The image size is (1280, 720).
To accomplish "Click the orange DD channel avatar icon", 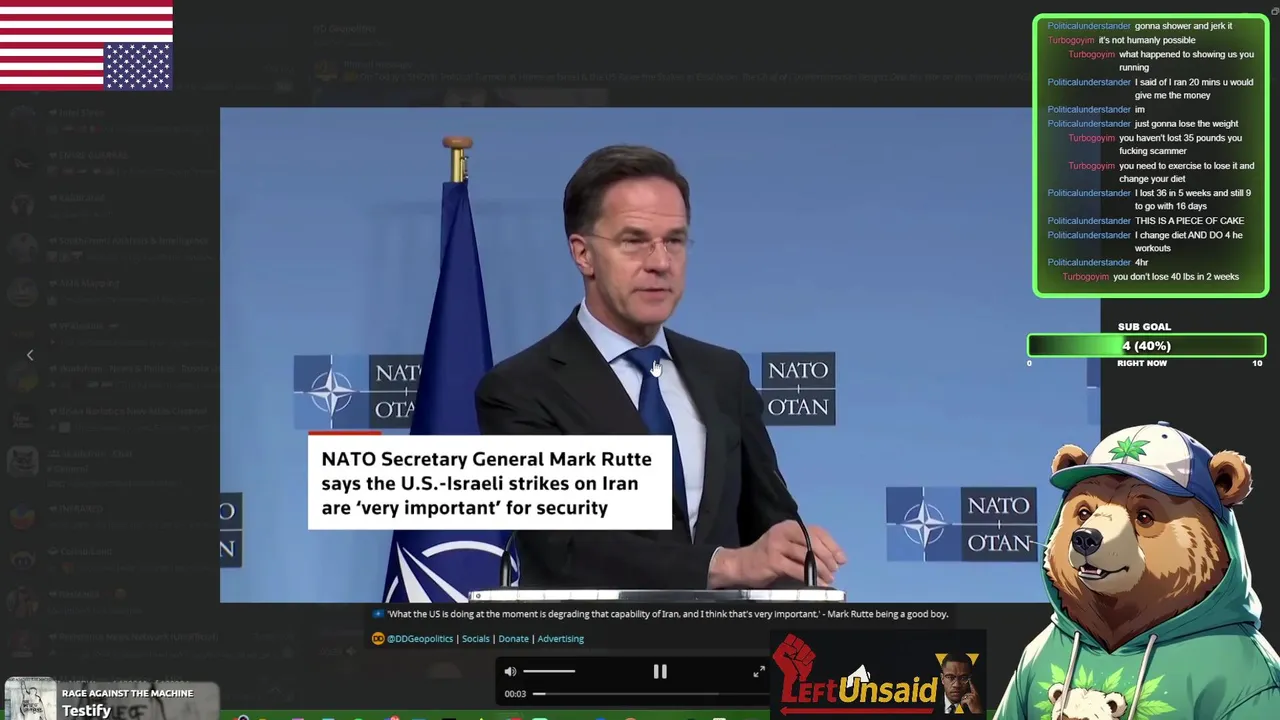I will [x=378, y=639].
